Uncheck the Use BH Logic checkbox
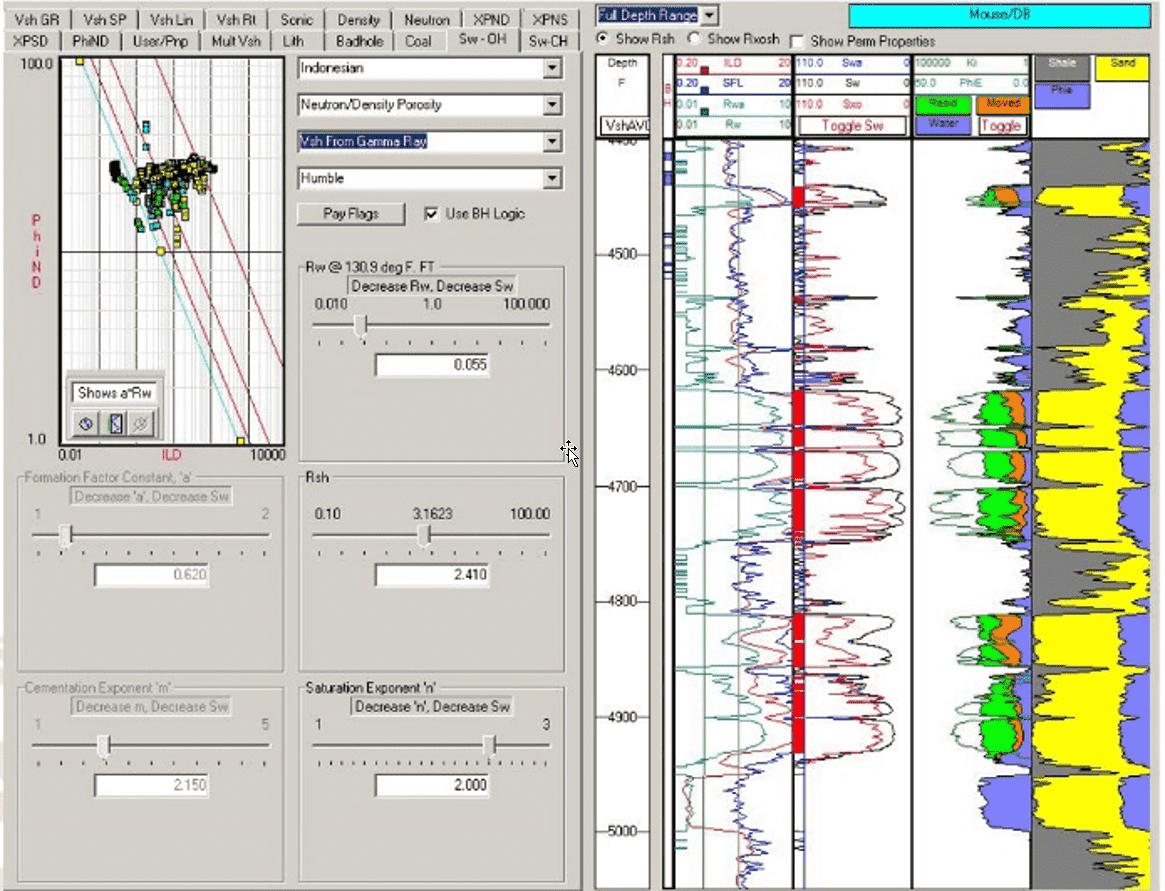 tap(431, 213)
